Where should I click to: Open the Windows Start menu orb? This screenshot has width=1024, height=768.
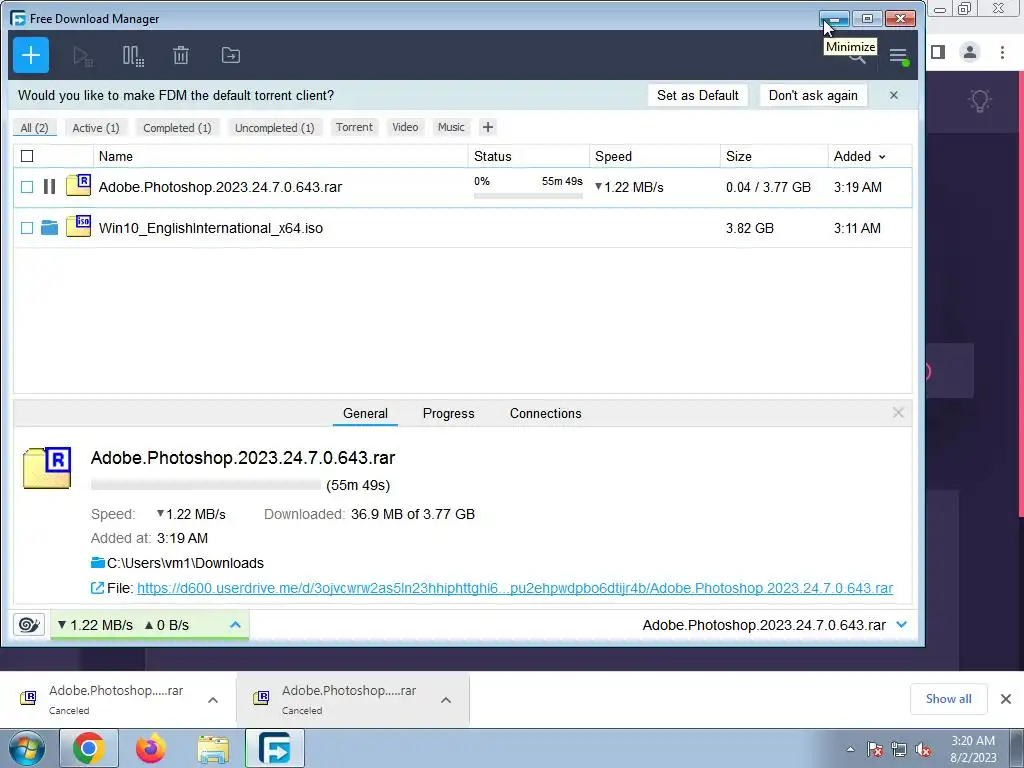point(27,748)
